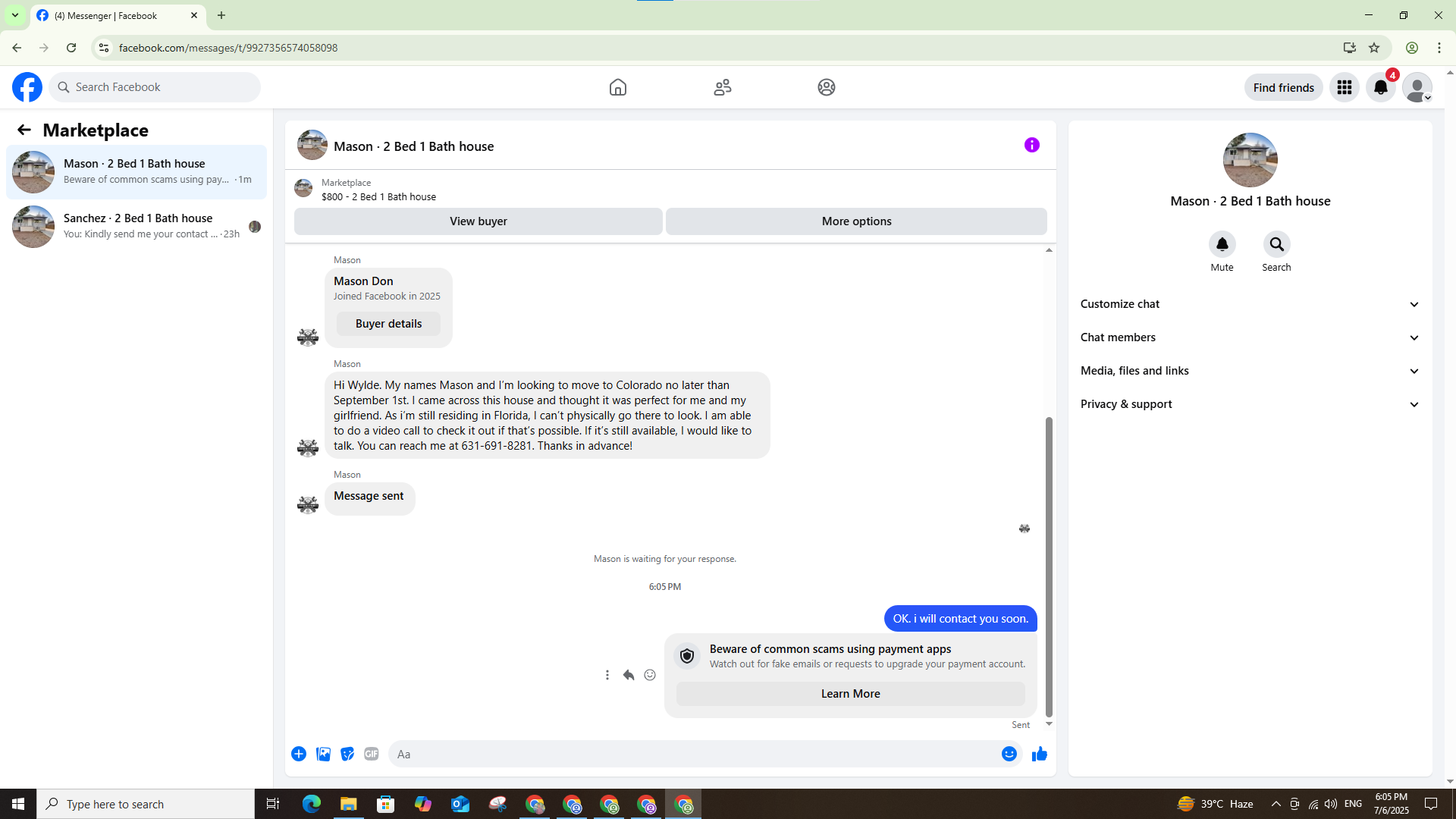Open the Facebook logo home link
Viewport: 1456px width, 819px height.
tap(27, 87)
